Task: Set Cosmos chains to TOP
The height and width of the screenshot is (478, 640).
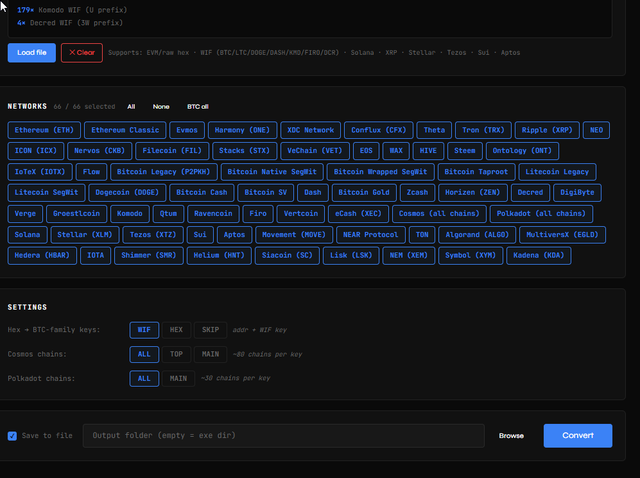Action: coord(176,354)
